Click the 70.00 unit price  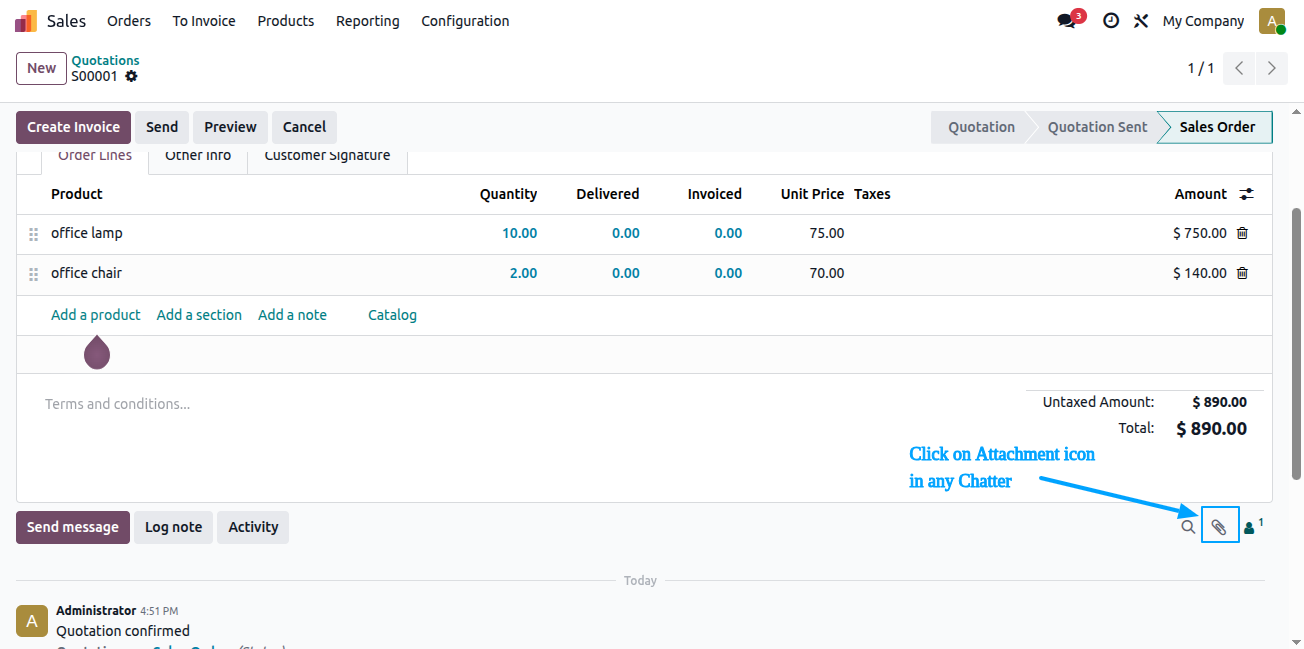pyautogui.click(x=826, y=273)
